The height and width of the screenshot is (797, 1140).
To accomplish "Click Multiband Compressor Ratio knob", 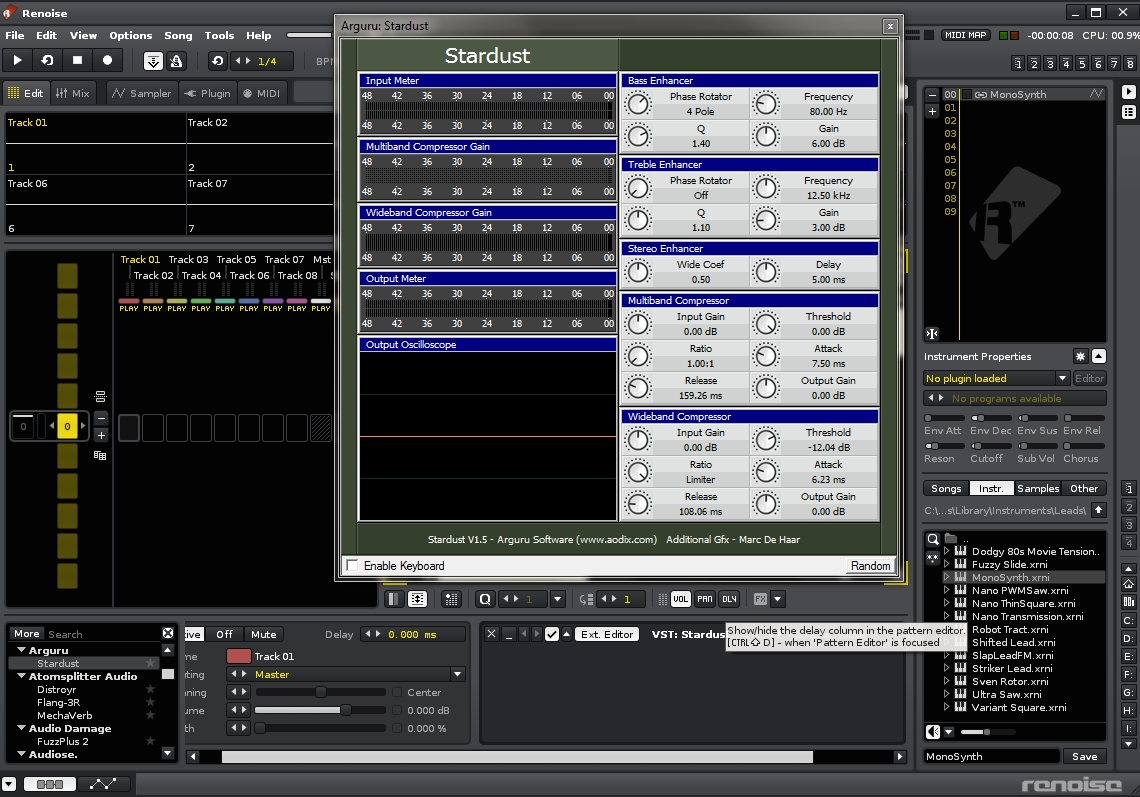I will [638, 356].
